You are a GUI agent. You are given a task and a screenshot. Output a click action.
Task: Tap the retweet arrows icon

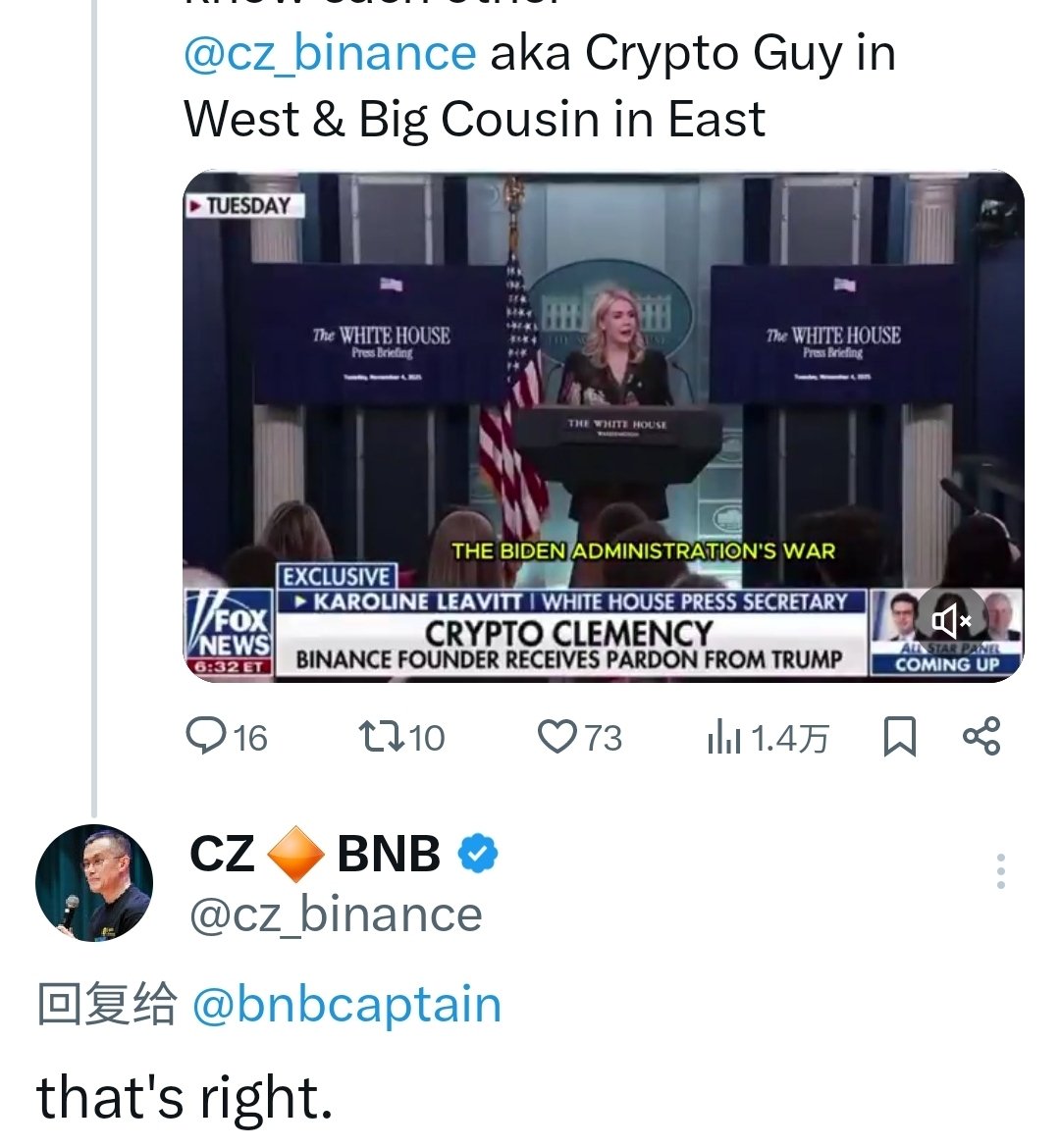[381, 736]
